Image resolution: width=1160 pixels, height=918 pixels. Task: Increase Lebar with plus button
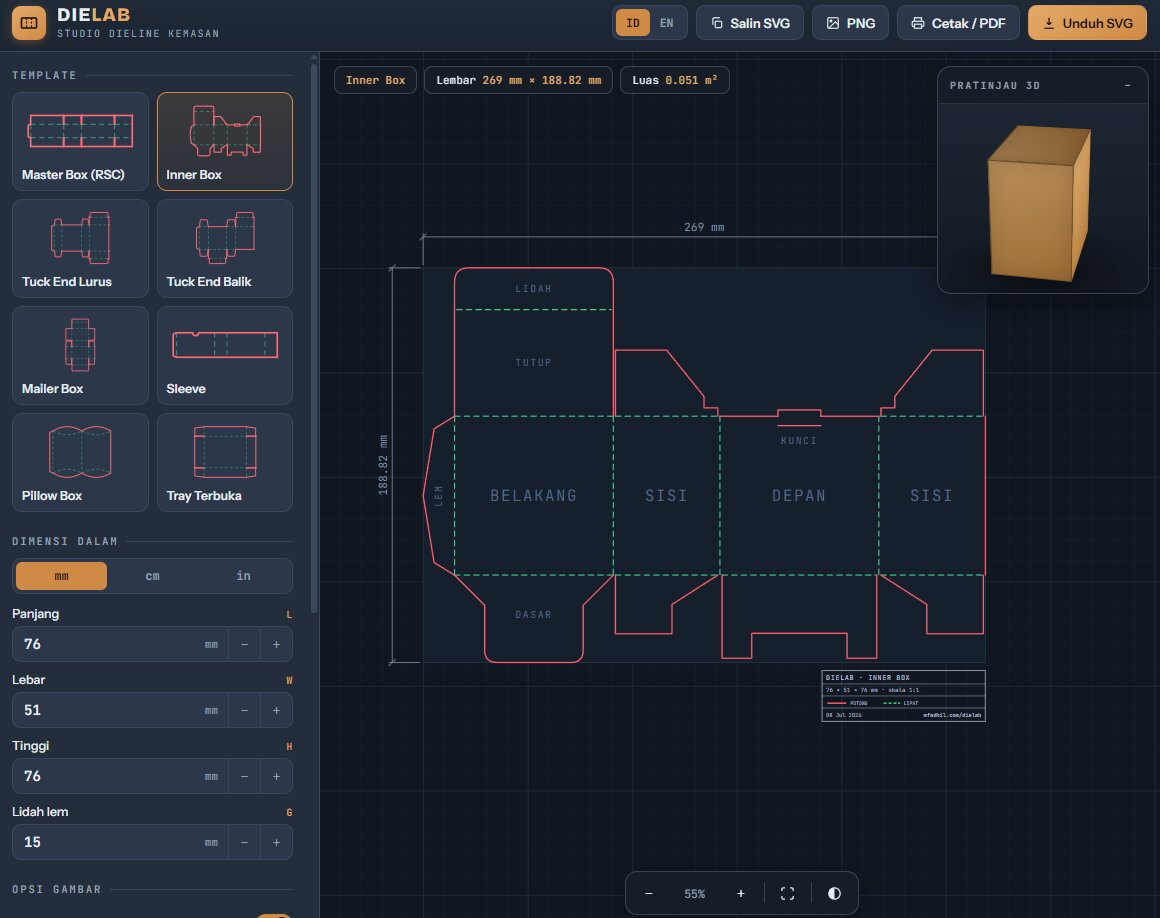pyautogui.click(x=276, y=710)
